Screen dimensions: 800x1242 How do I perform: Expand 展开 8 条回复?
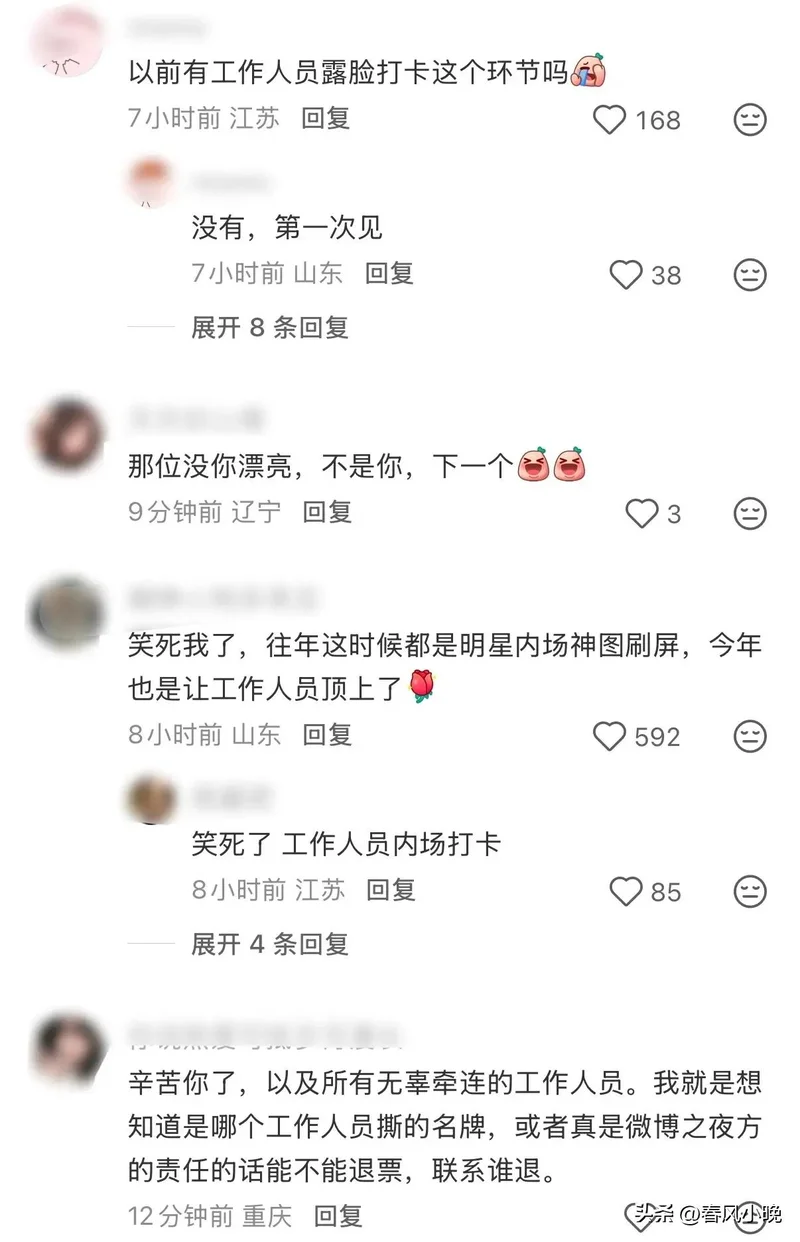[x=270, y=327]
